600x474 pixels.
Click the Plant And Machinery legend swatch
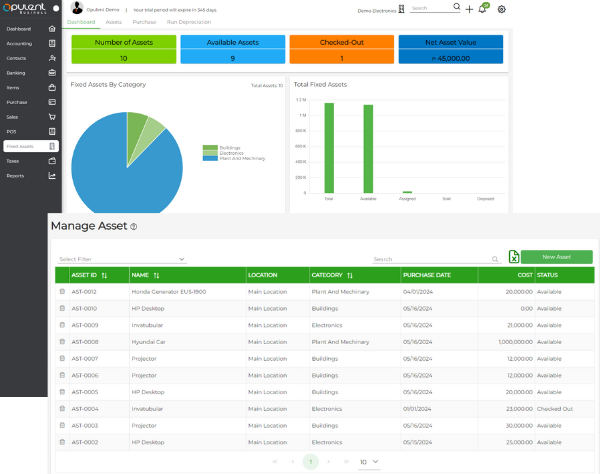[208, 158]
